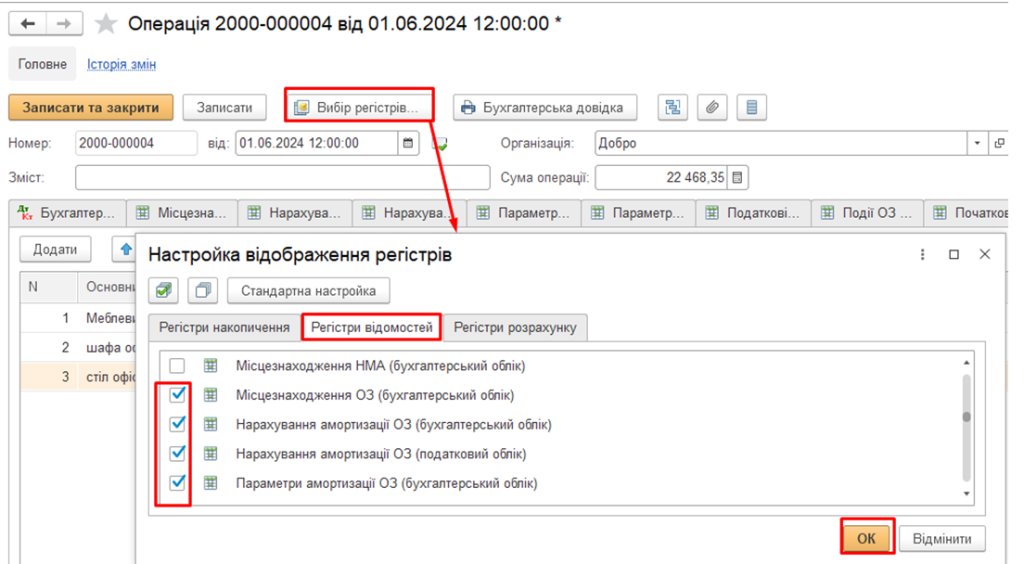Click the paperclip attachments icon

711,107
